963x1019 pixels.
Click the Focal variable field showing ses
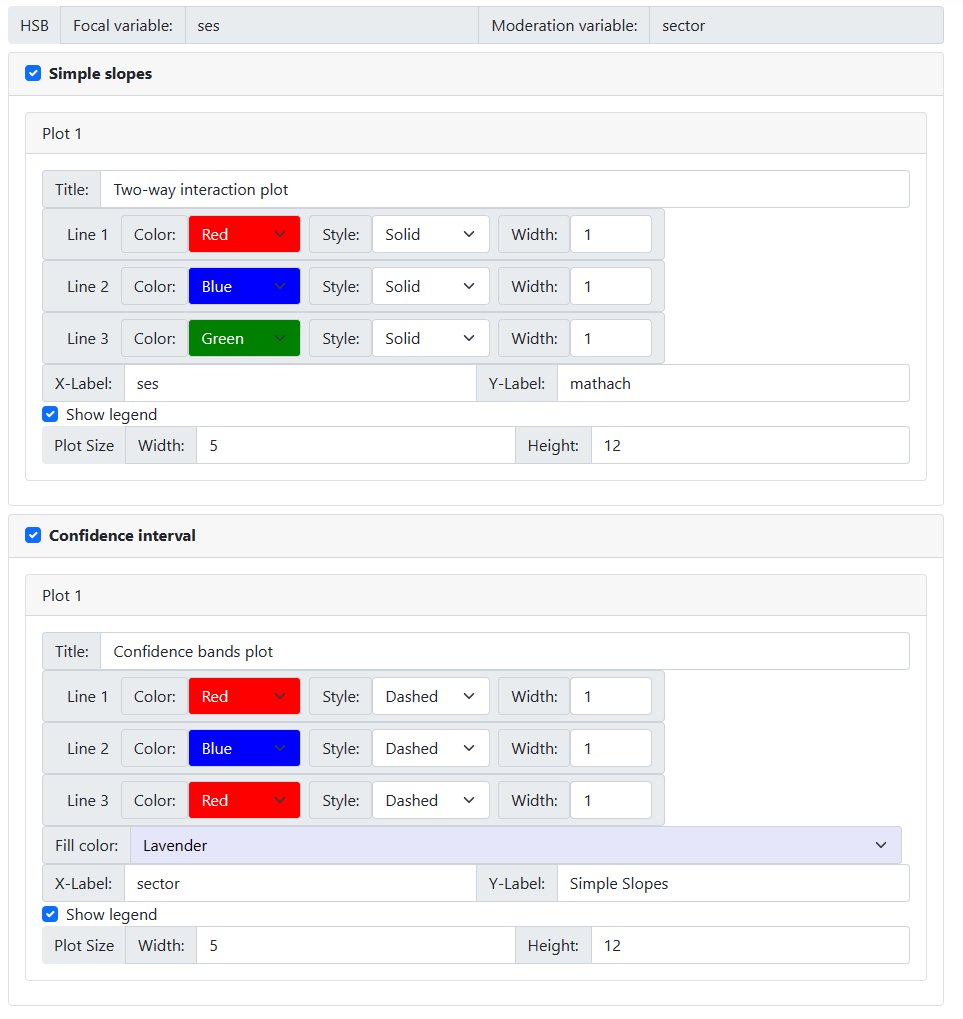point(331,26)
